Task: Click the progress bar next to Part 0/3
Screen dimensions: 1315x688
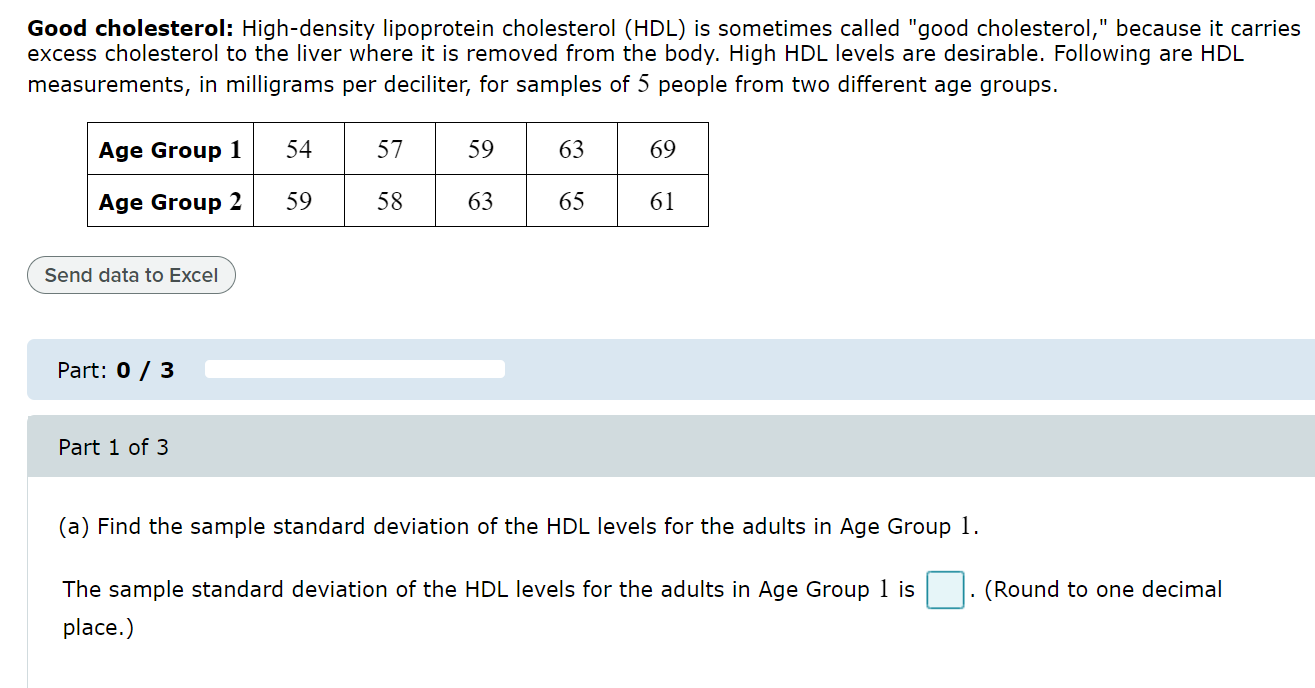Action: point(354,369)
